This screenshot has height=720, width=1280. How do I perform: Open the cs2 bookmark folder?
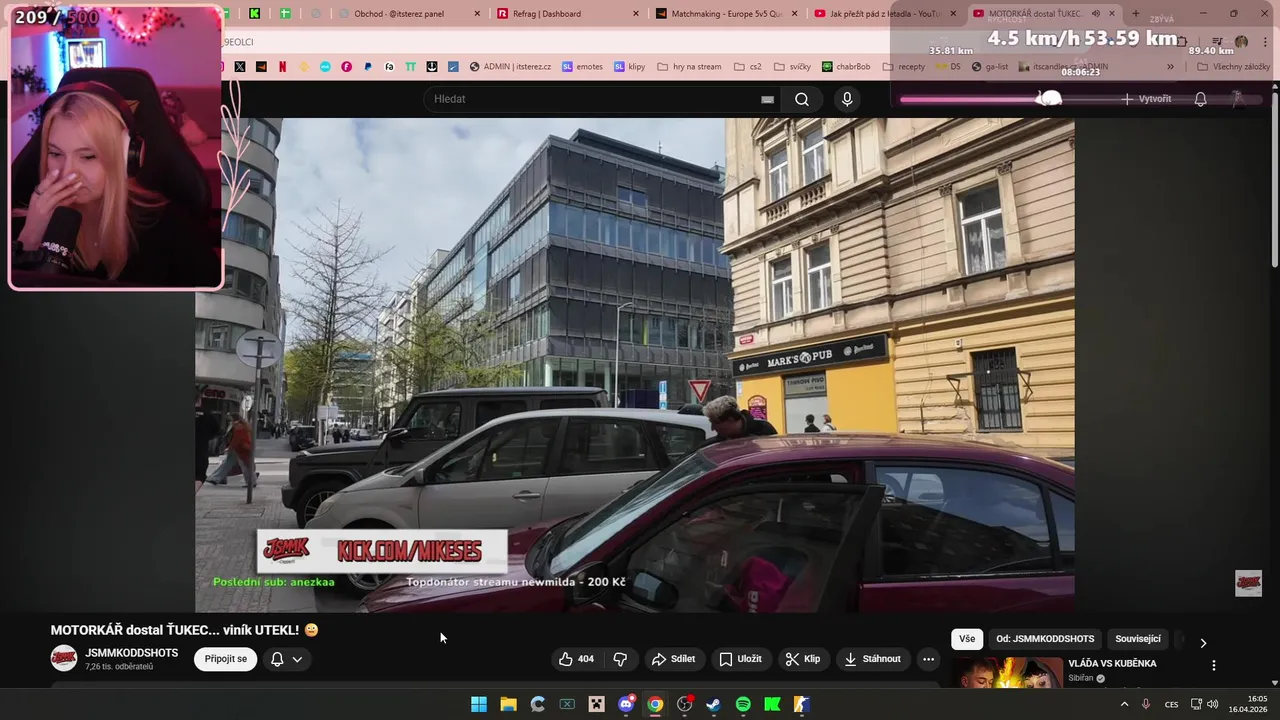tap(747, 67)
